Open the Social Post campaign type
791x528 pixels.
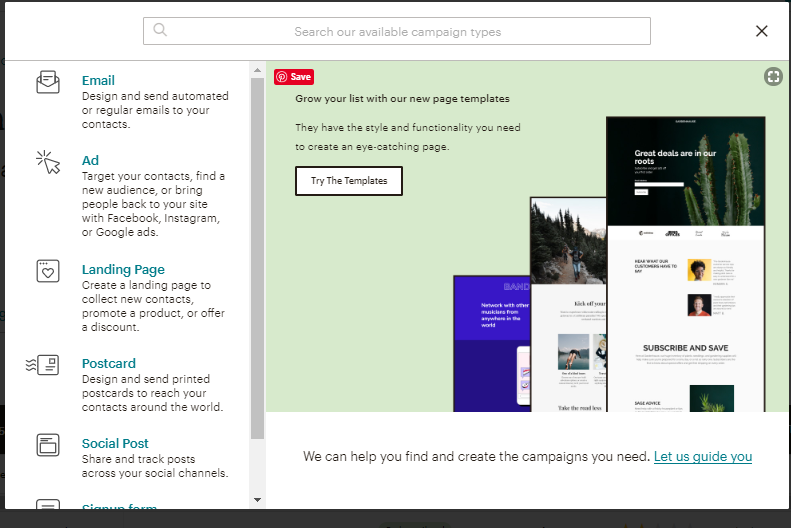click(x=115, y=443)
